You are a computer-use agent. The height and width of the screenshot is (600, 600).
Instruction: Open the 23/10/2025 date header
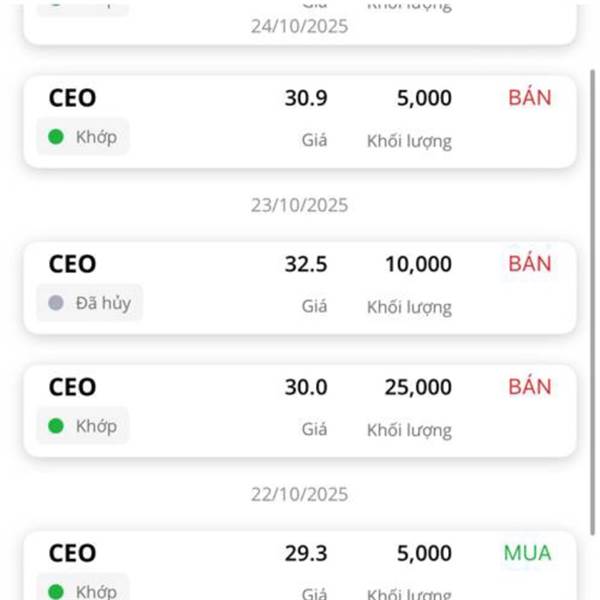point(299,205)
